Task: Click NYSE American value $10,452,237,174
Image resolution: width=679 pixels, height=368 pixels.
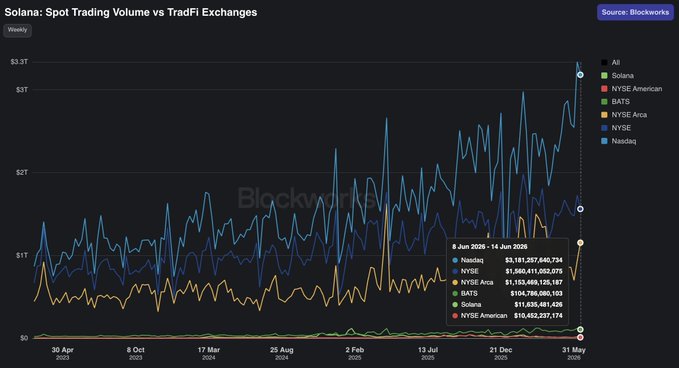Action: coord(538,316)
